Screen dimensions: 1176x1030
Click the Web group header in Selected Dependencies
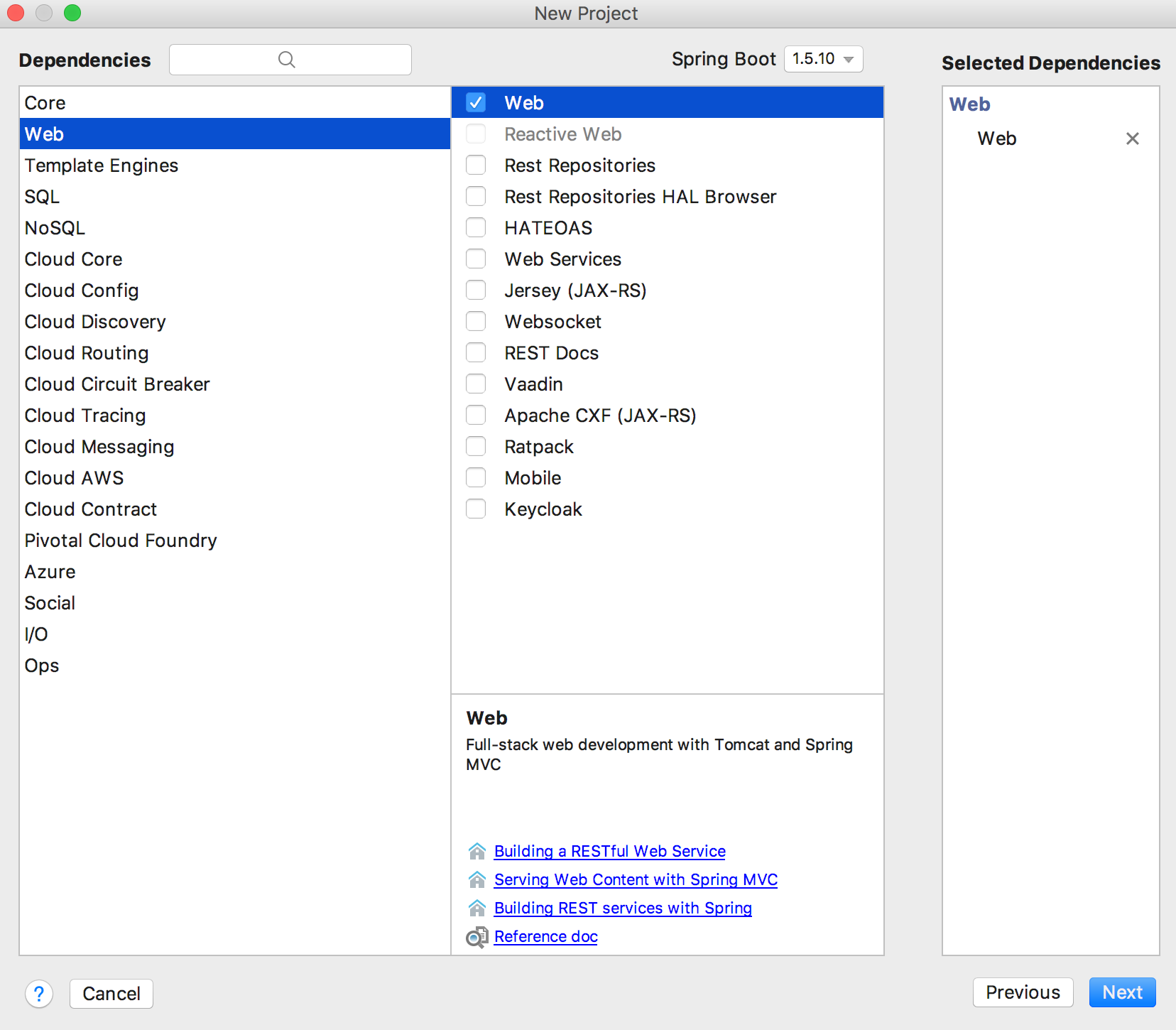[969, 104]
